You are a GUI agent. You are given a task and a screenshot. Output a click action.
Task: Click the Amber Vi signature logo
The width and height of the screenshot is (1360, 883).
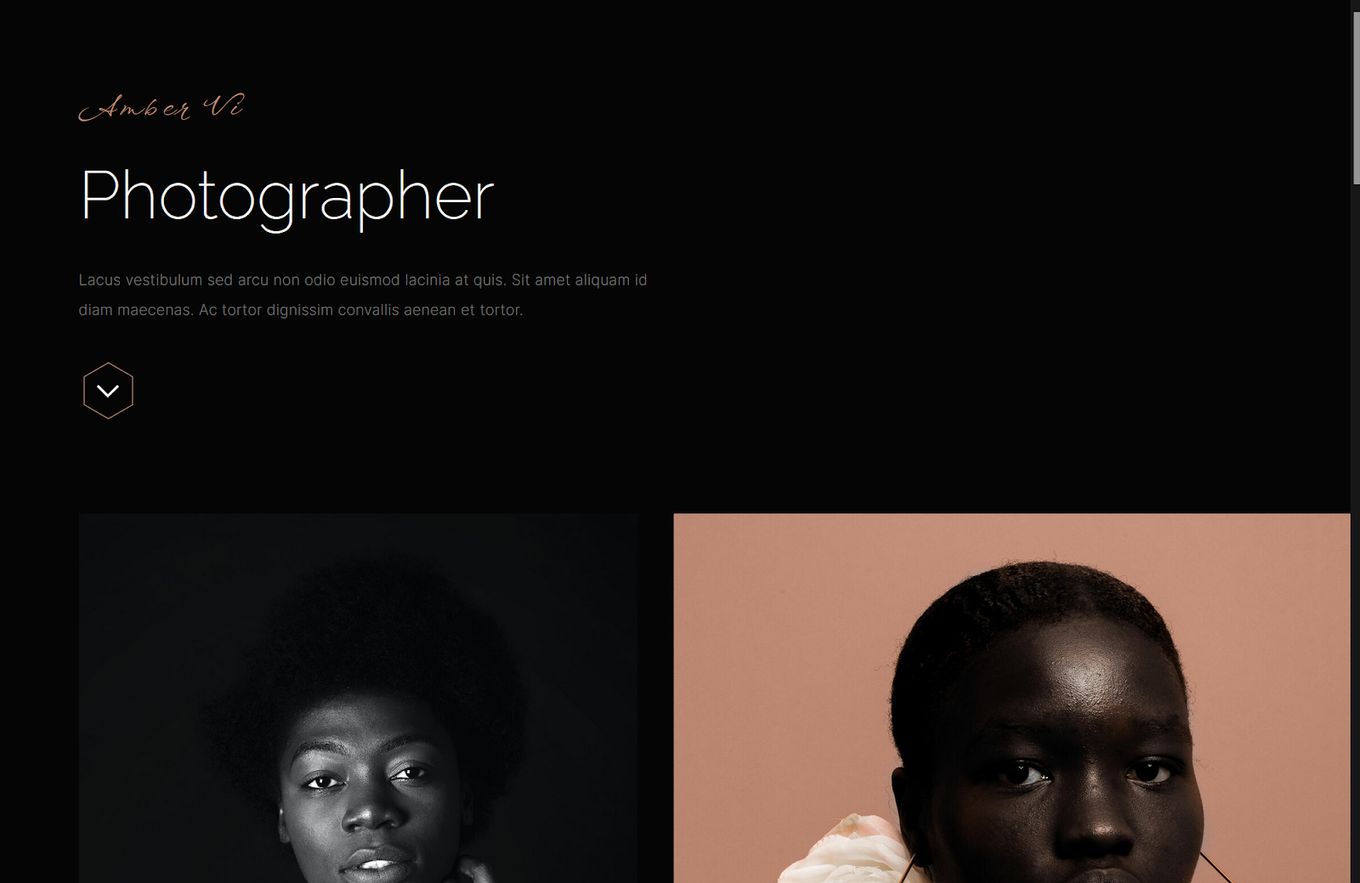point(161,107)
